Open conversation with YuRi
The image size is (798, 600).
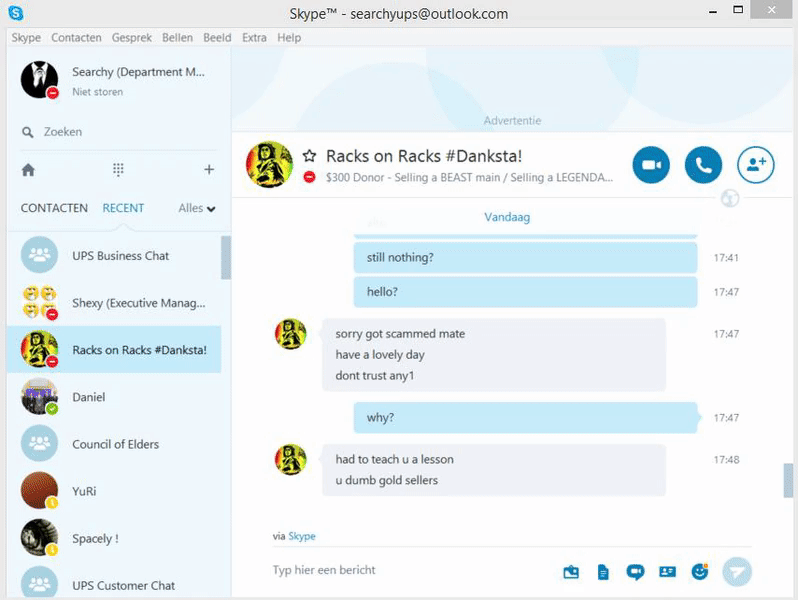pos(114,491)
